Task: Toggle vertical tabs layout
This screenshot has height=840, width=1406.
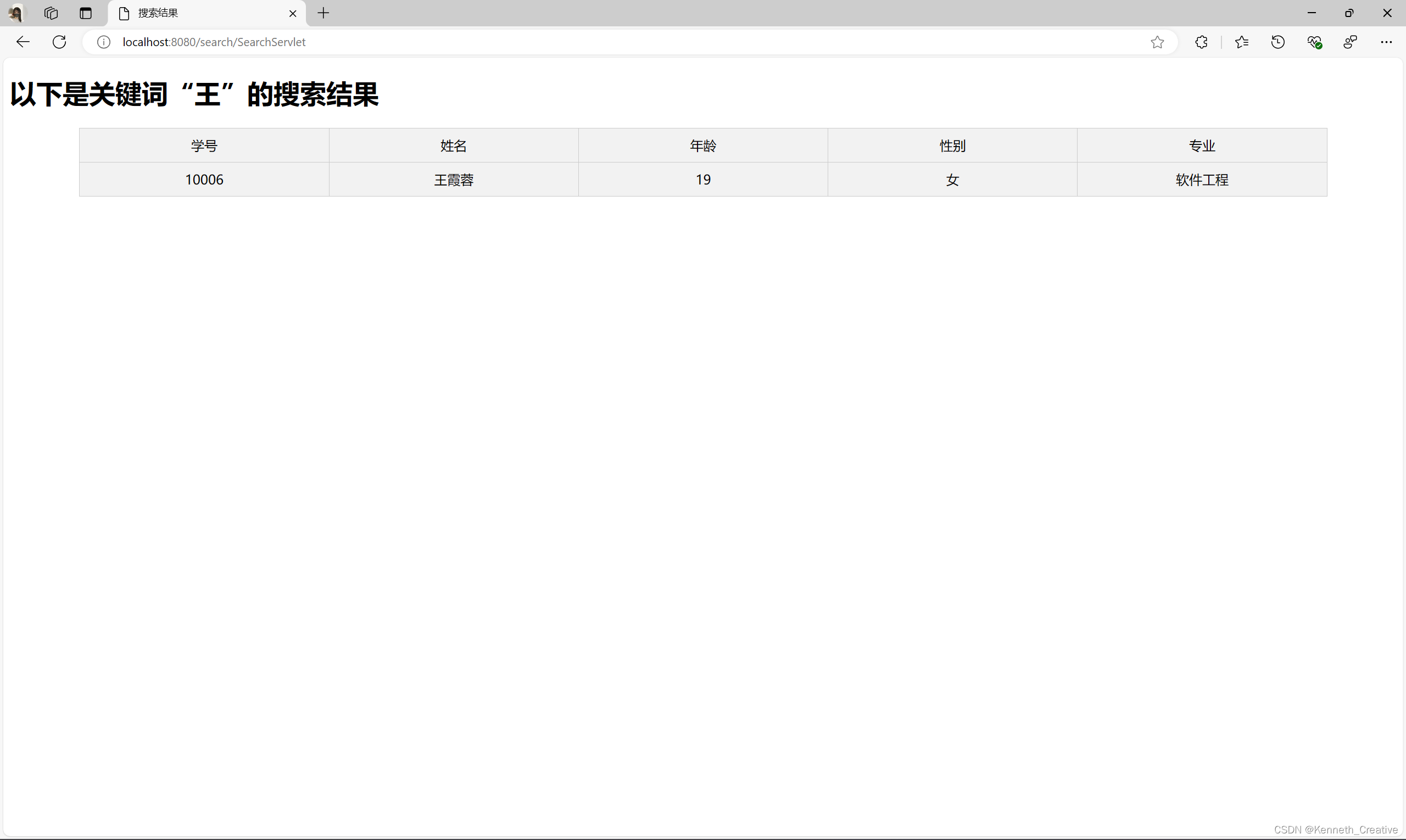Action: (x=85, y=13)
